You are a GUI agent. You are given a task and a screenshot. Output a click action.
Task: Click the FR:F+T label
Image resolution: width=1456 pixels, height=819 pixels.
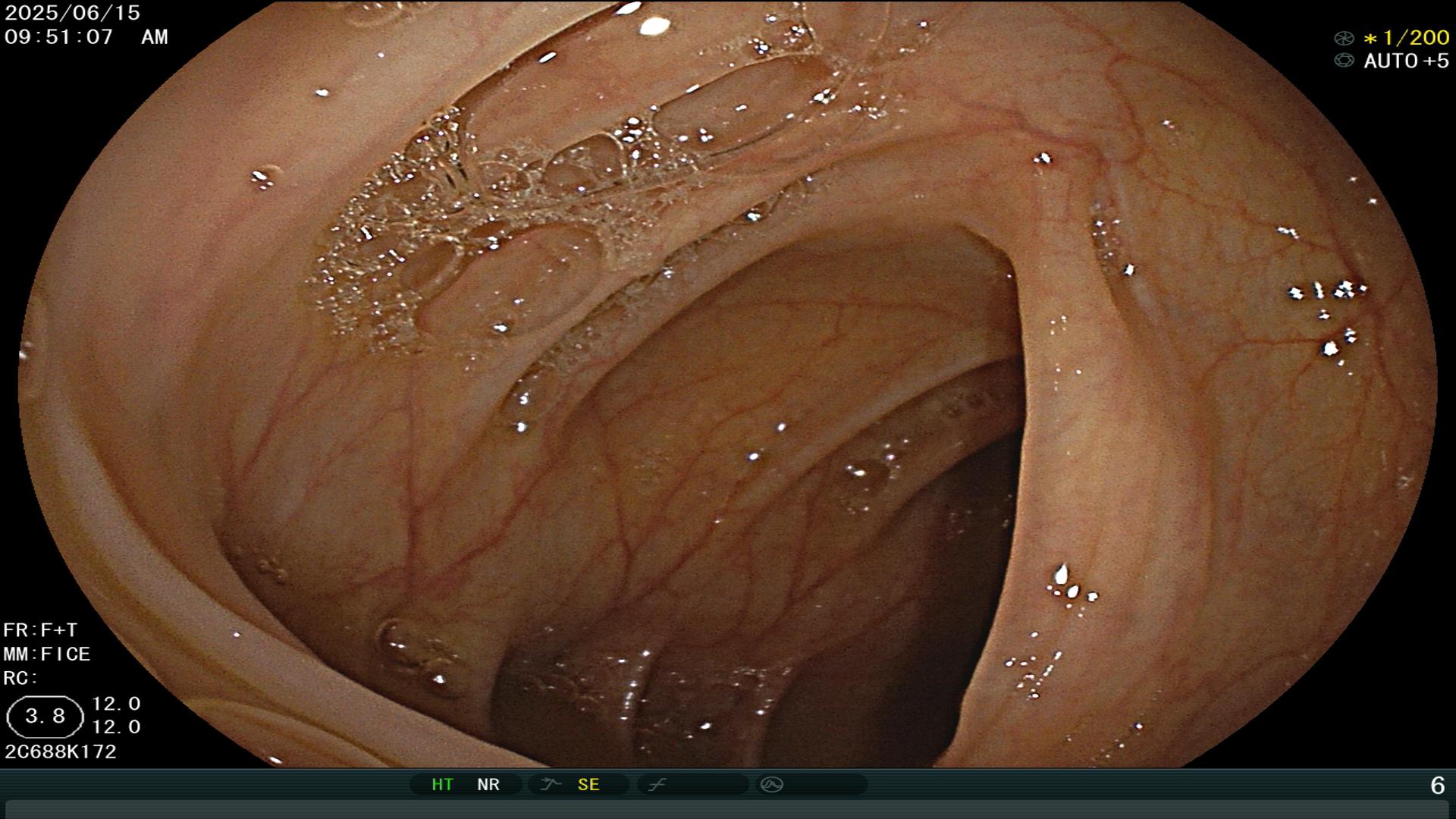(40, 630)
